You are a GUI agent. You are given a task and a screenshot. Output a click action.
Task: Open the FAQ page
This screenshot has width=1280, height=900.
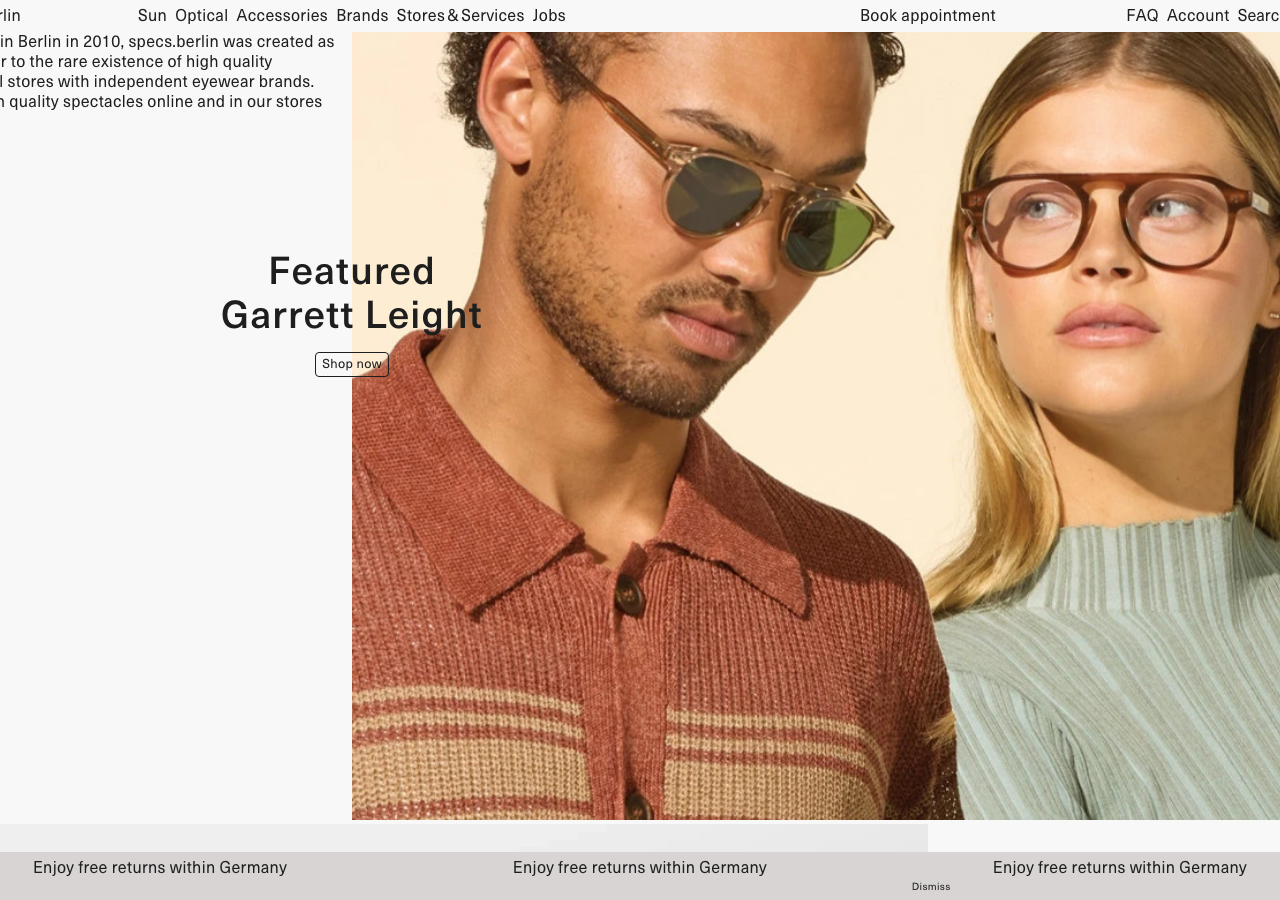1142,16
